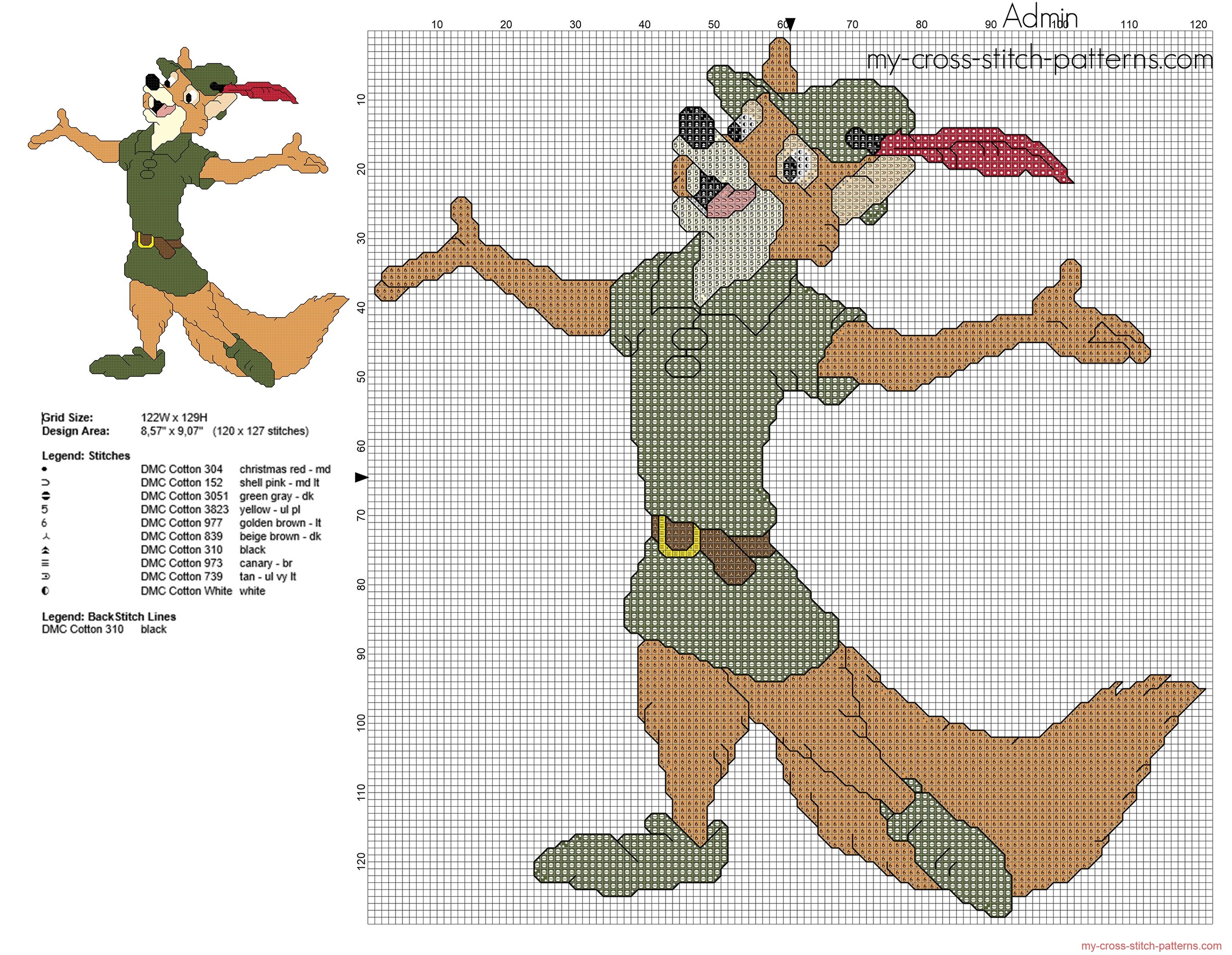Click the DMC Cotton 839 beige brown symbol
Viewport: 1232px width, 955px height.
click(46, 536)
